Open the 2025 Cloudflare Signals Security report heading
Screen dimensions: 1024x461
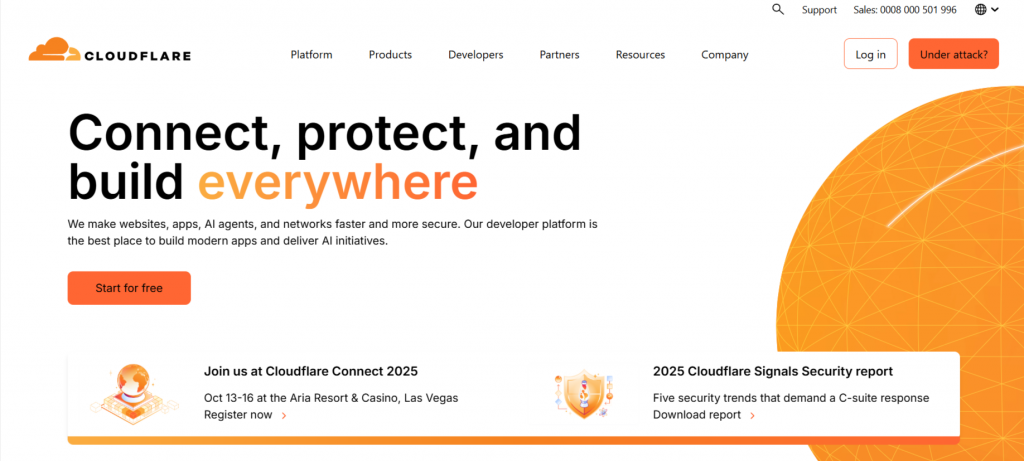point(772,371)
